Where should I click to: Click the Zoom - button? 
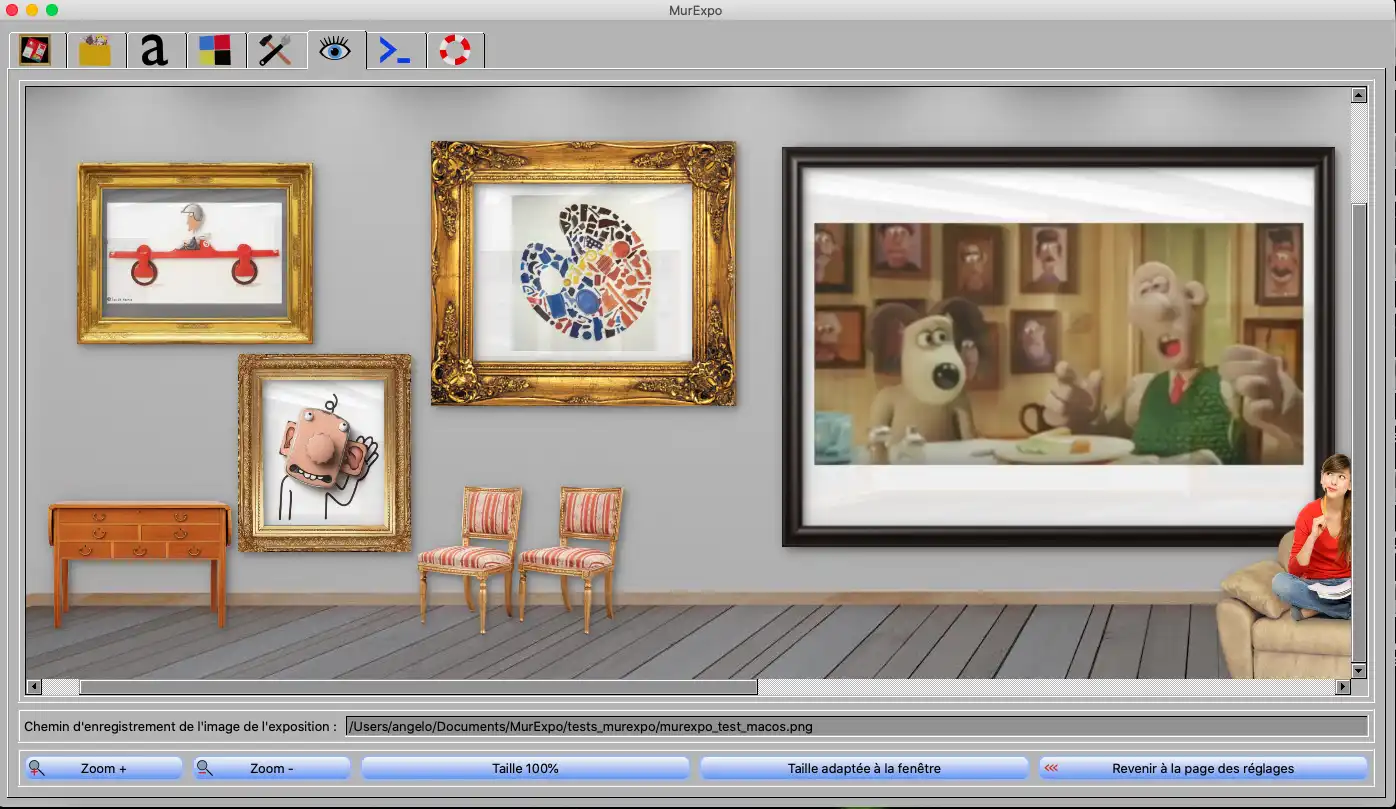(272, 769)
